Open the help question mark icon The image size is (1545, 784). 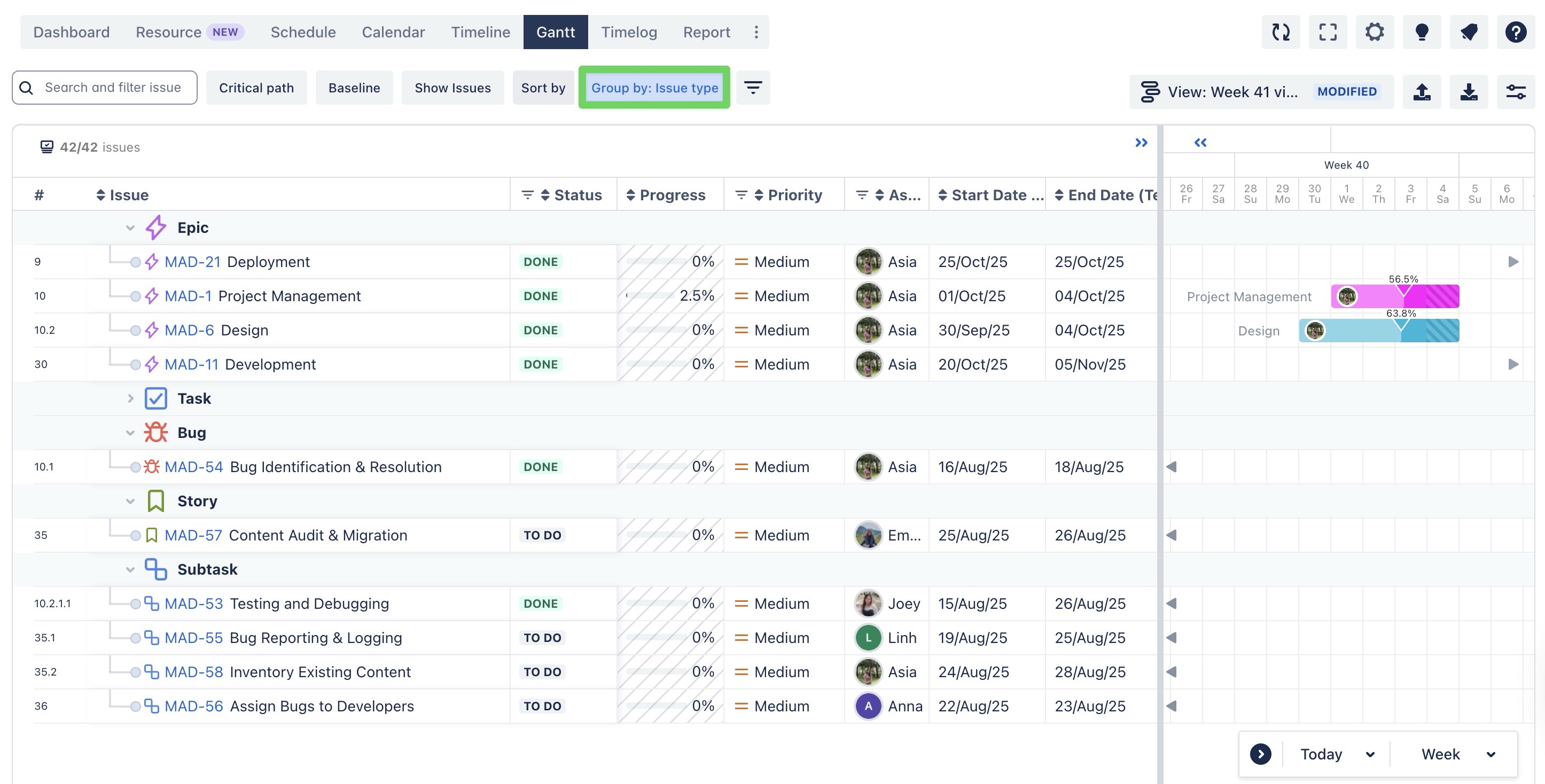point(1515,32)
